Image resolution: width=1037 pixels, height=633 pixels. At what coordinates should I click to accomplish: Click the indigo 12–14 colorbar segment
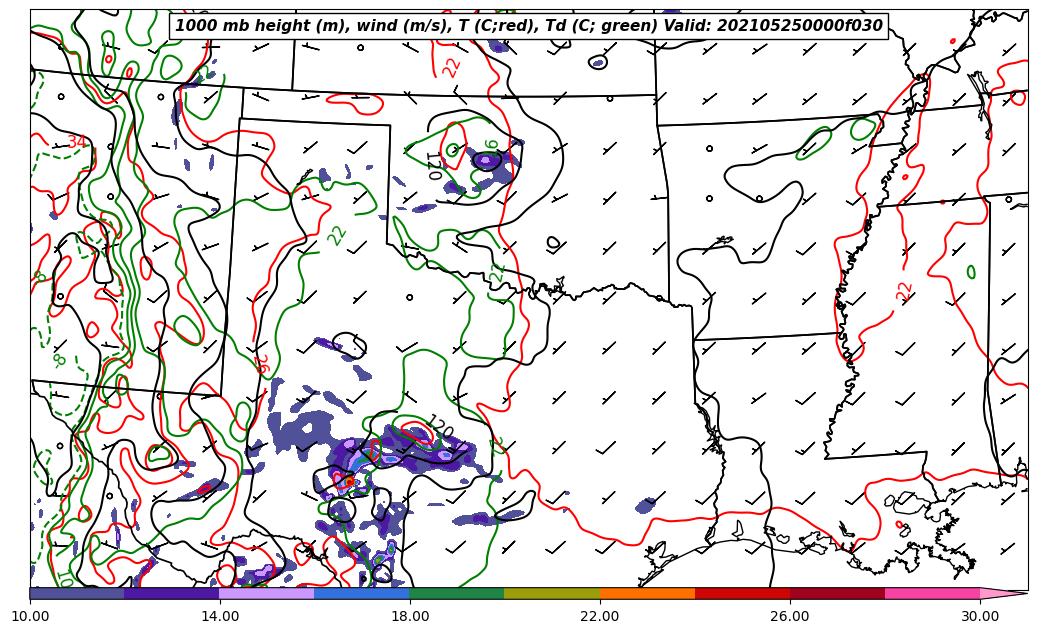(x=172, y=593)
